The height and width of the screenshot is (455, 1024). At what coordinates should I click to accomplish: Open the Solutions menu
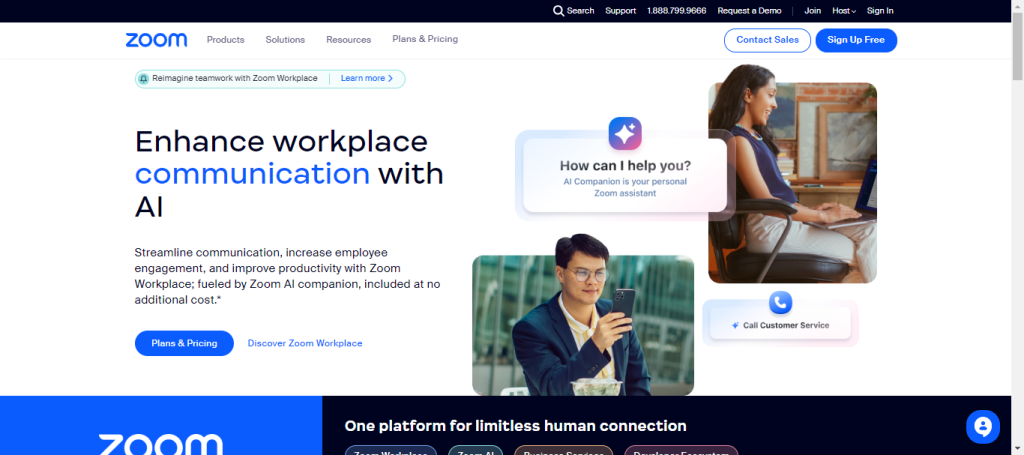pyautogui.click(x=285, y=40)
